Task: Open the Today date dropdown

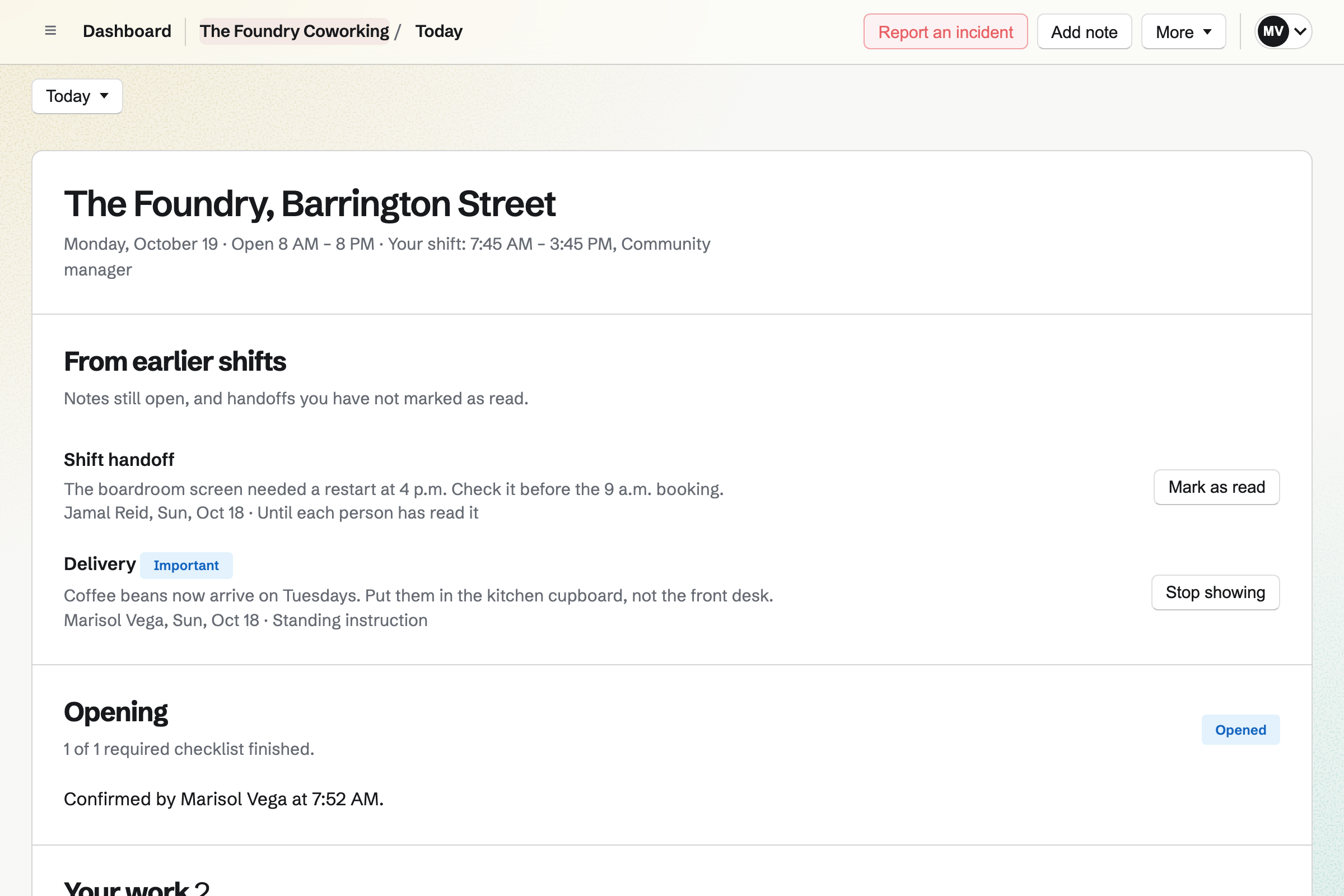Action: (77, 96)
